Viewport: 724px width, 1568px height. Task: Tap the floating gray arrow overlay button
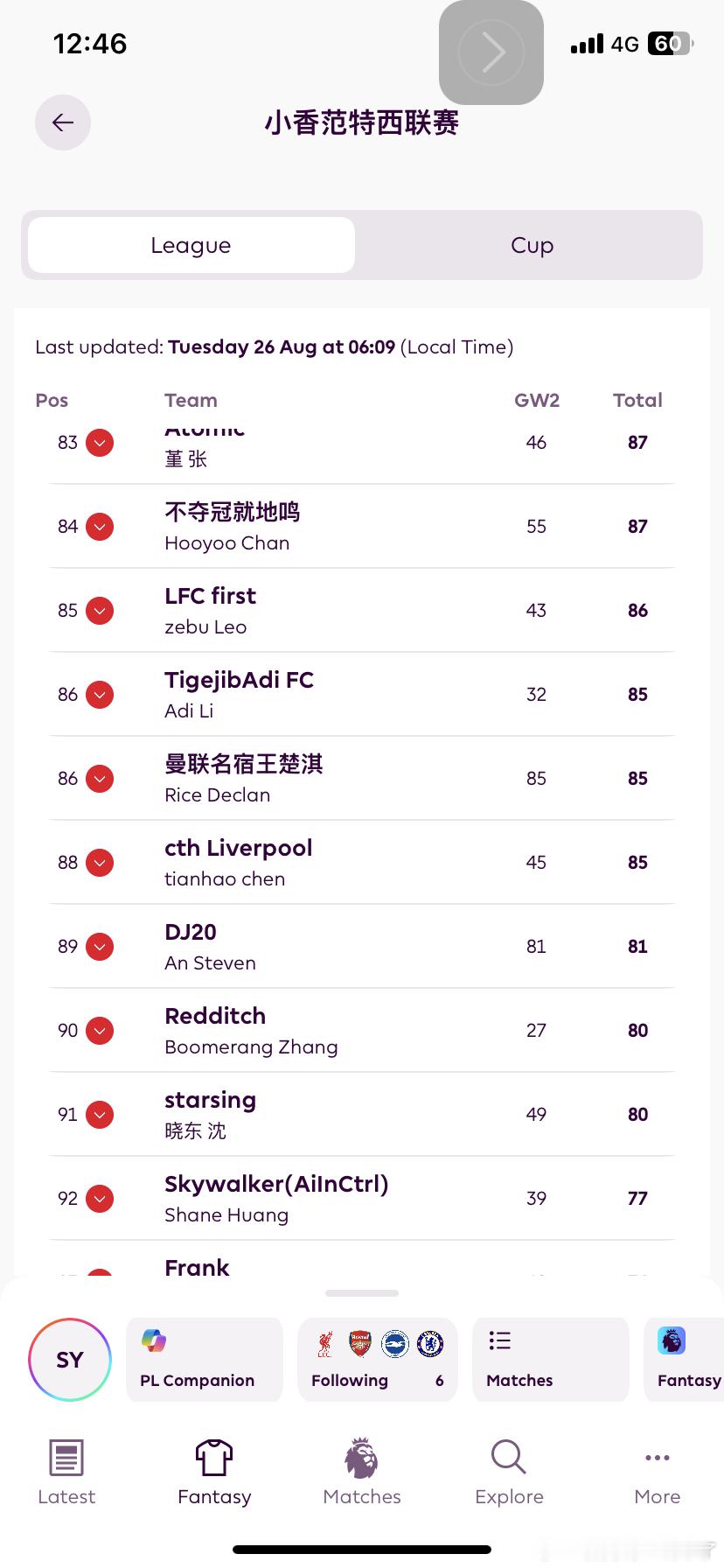pos(491,52)
